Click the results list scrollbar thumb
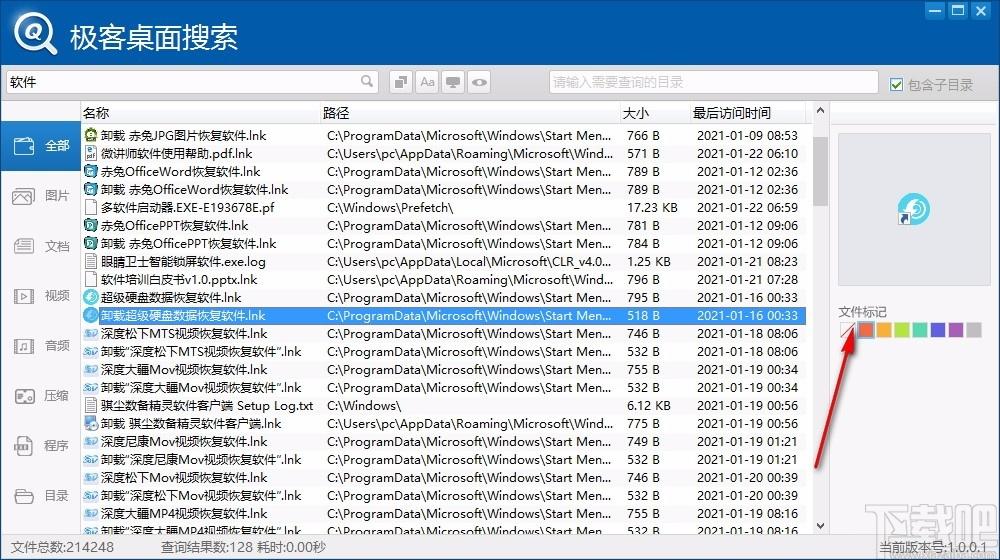 pyautogui.click(x=820, y=171)
